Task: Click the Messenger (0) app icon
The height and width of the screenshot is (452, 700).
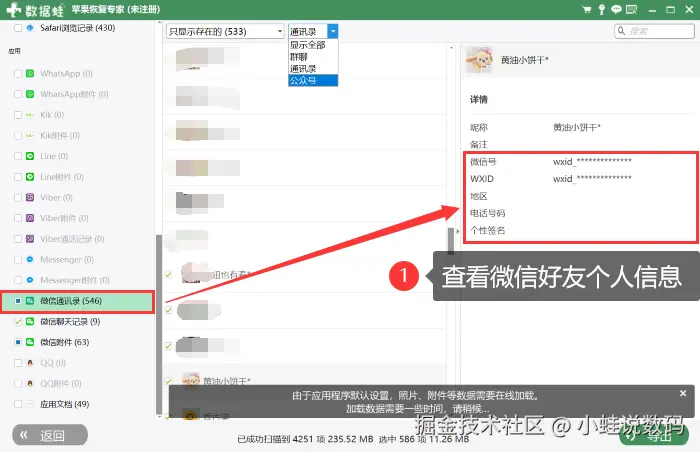Action: click(30, 259)
